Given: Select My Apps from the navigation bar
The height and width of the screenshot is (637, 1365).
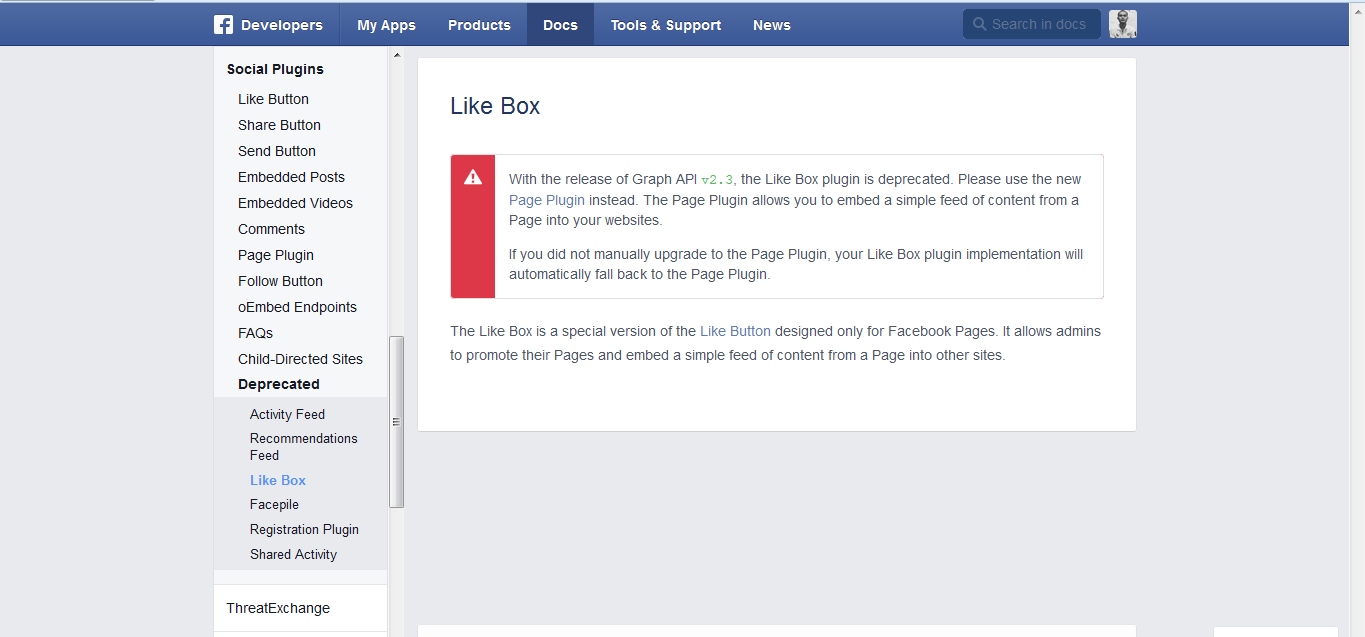Looking at the screenshot, I should tap(386, 24).
